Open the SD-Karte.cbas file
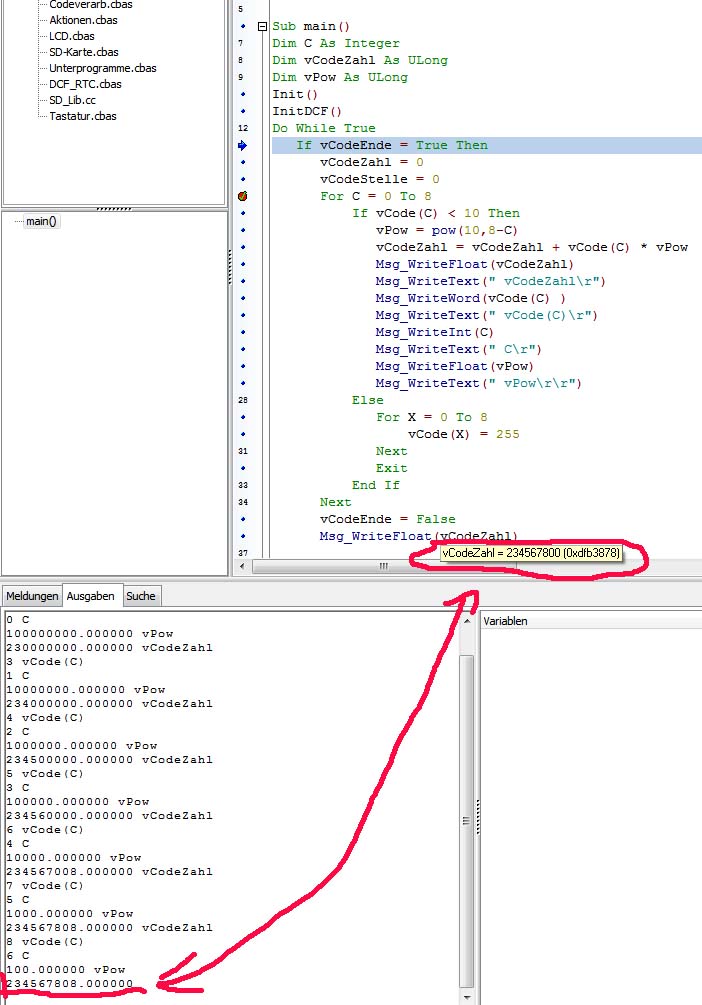702x1005 pixels. (x=83, y=52)
